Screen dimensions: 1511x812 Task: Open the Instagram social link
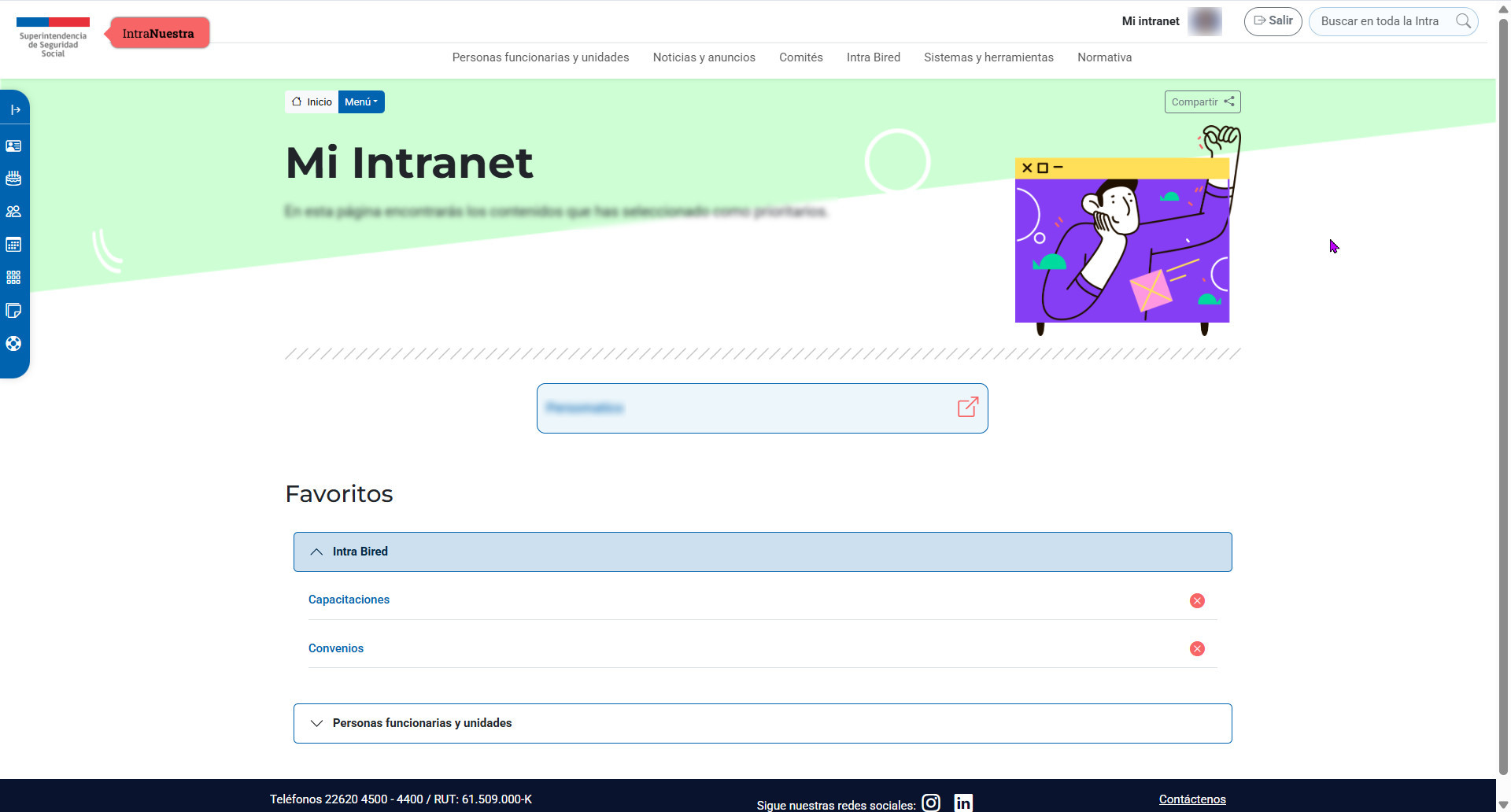coord(931,803)
